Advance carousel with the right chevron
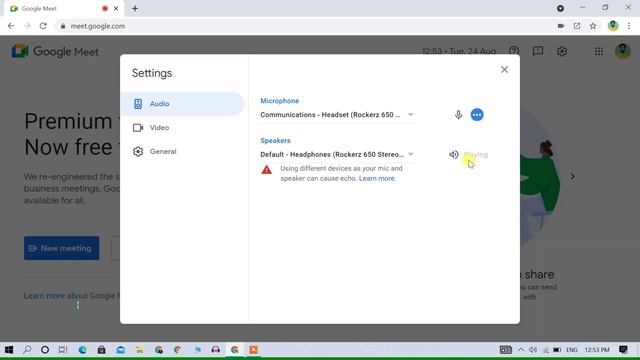This screenshot has width=640, height=360. [573, 176]
